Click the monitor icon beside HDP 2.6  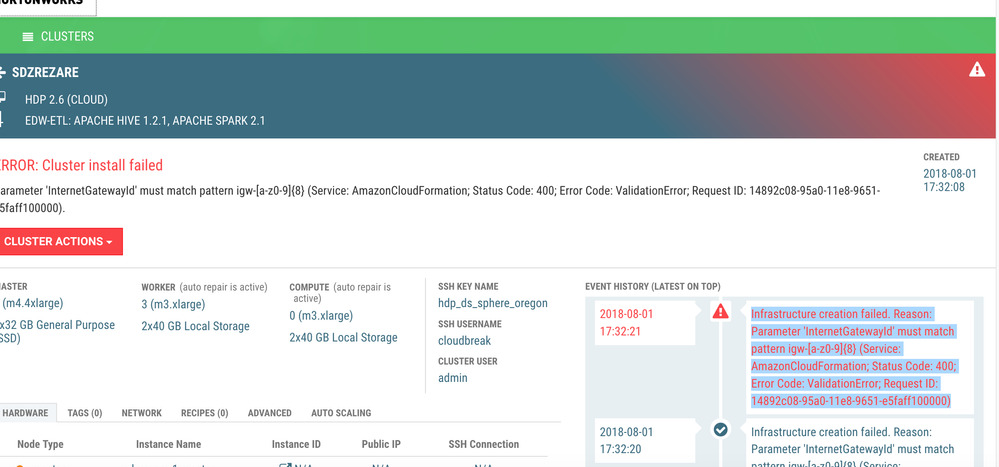pos(3,97)
